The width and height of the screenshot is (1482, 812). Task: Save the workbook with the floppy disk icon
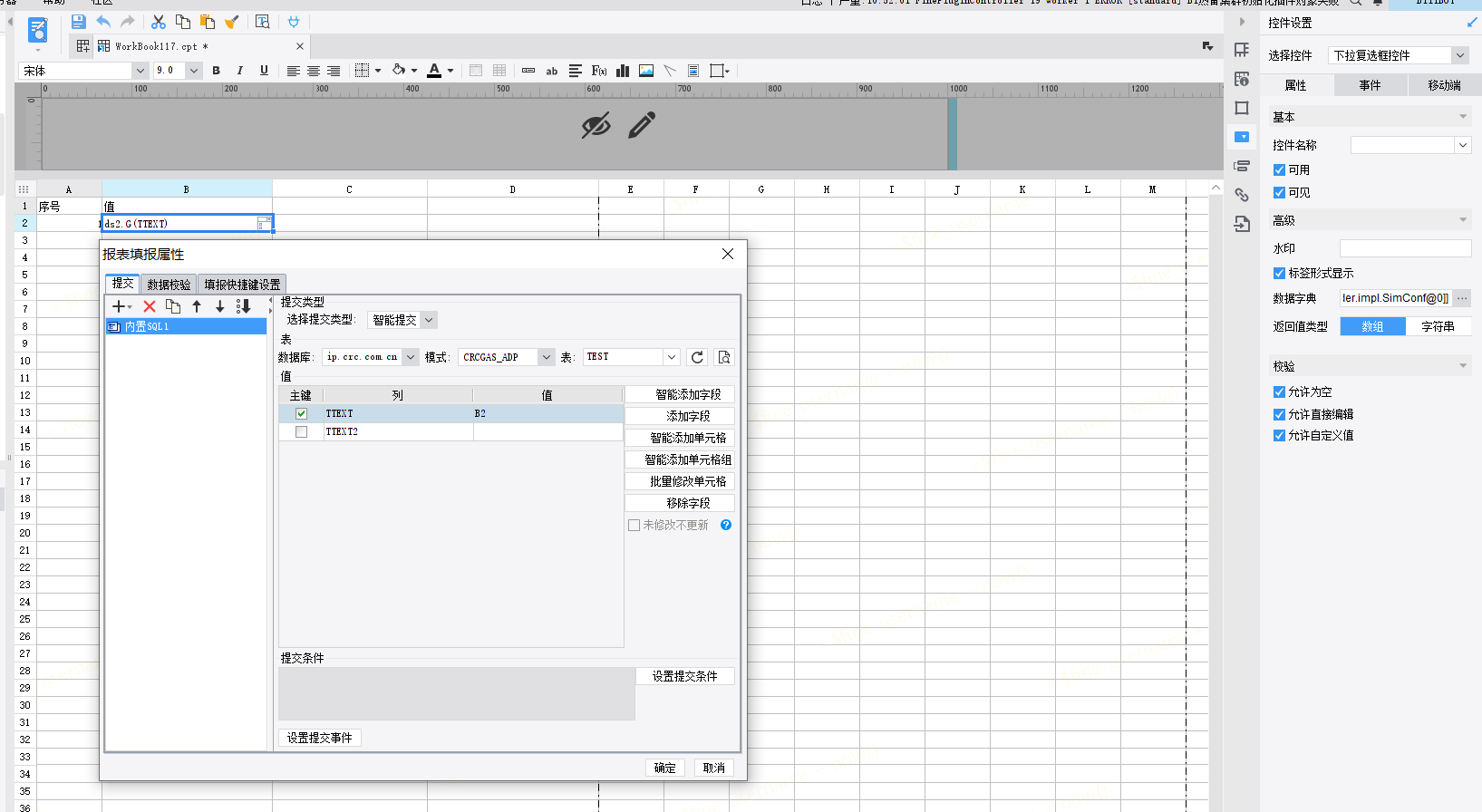coord(78,22)
